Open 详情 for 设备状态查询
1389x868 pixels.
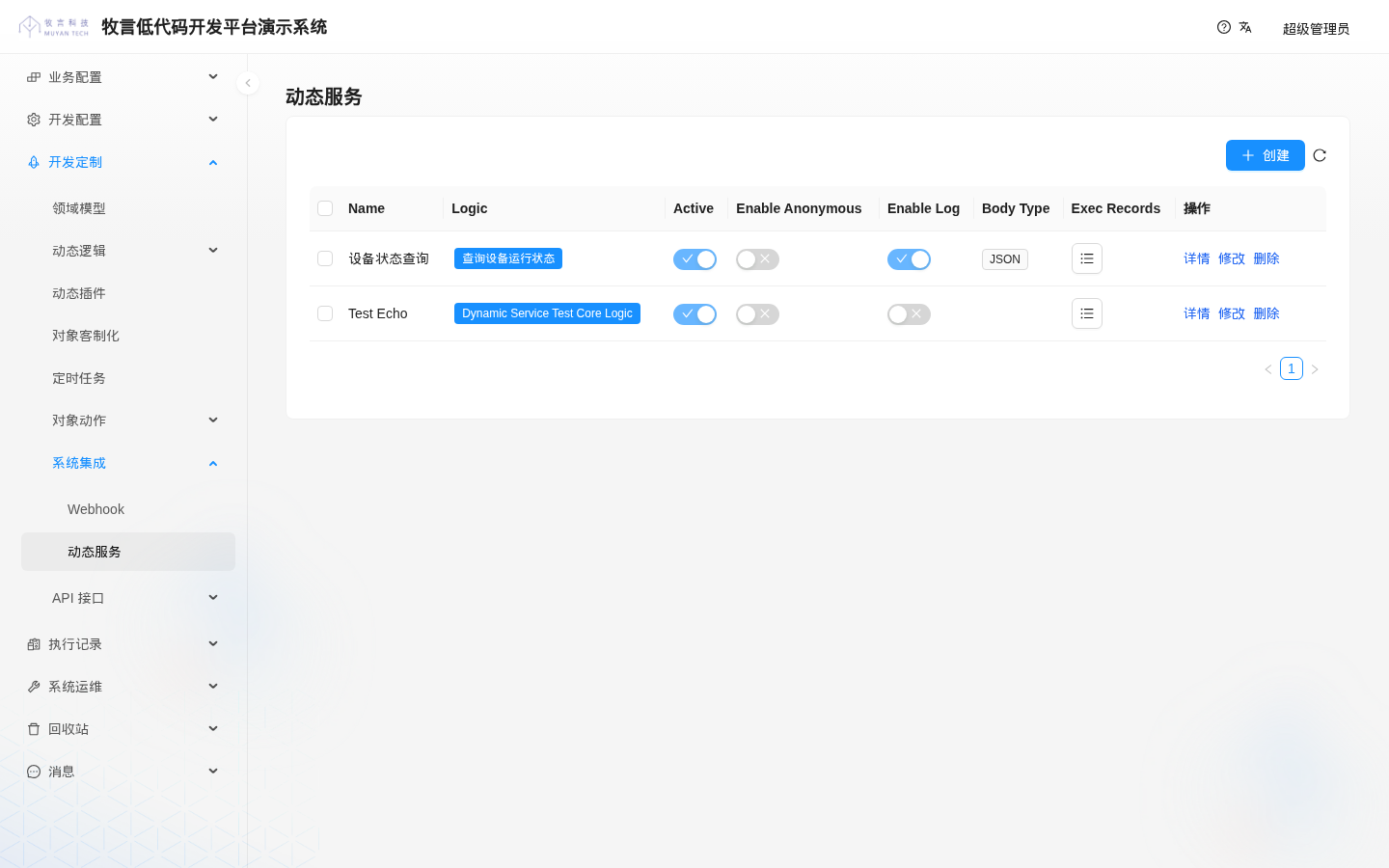[x=1197, y=258]
